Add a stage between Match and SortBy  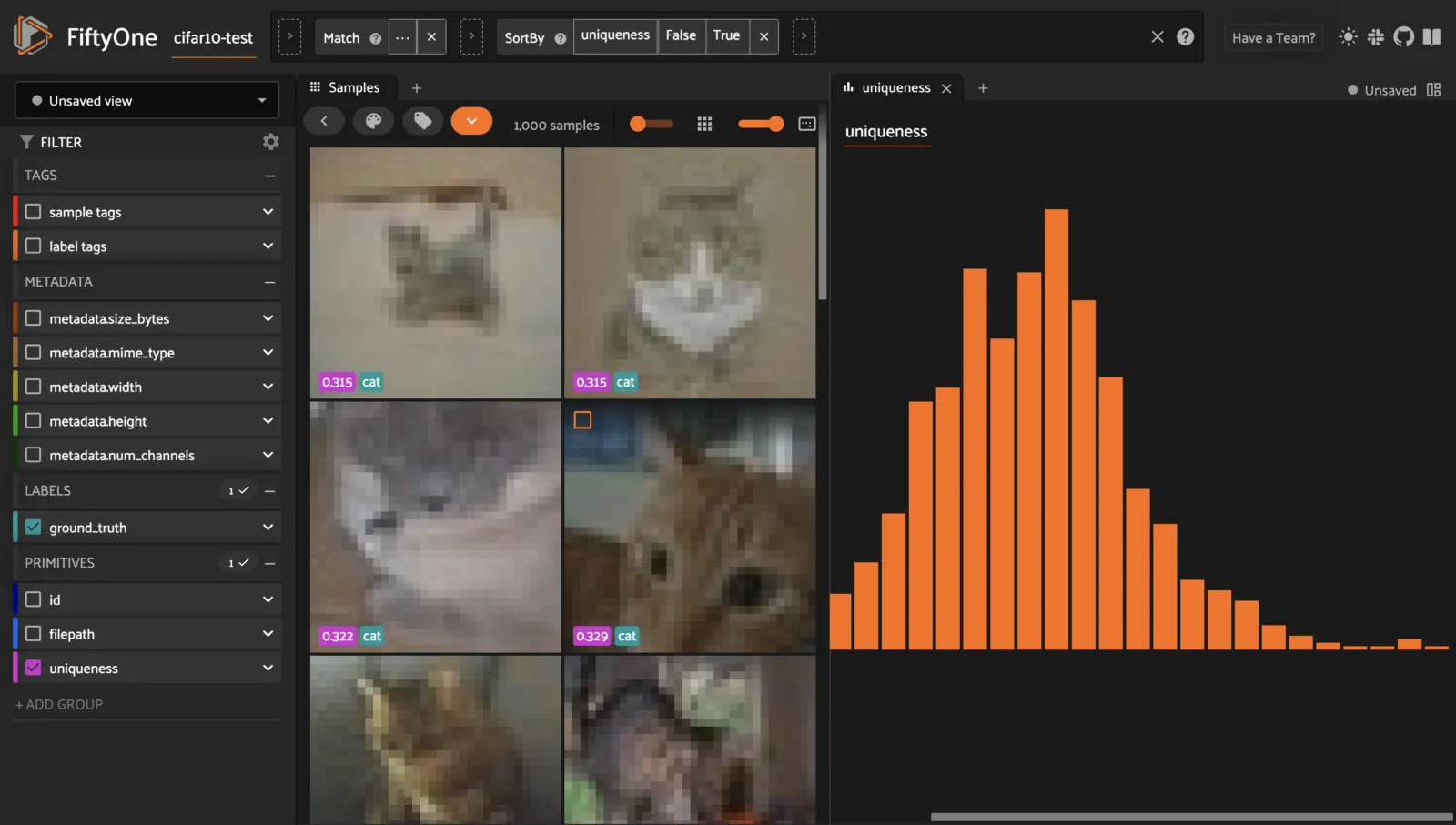click(471, 36)
